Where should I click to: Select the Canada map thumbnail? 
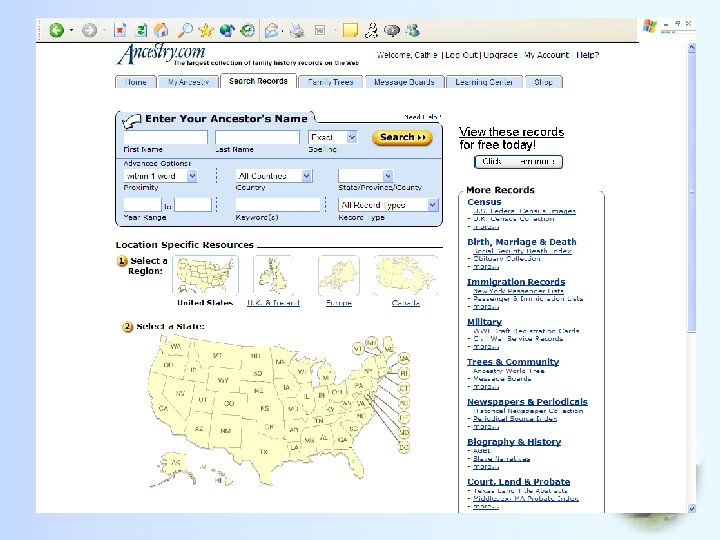tap(405, 276)
